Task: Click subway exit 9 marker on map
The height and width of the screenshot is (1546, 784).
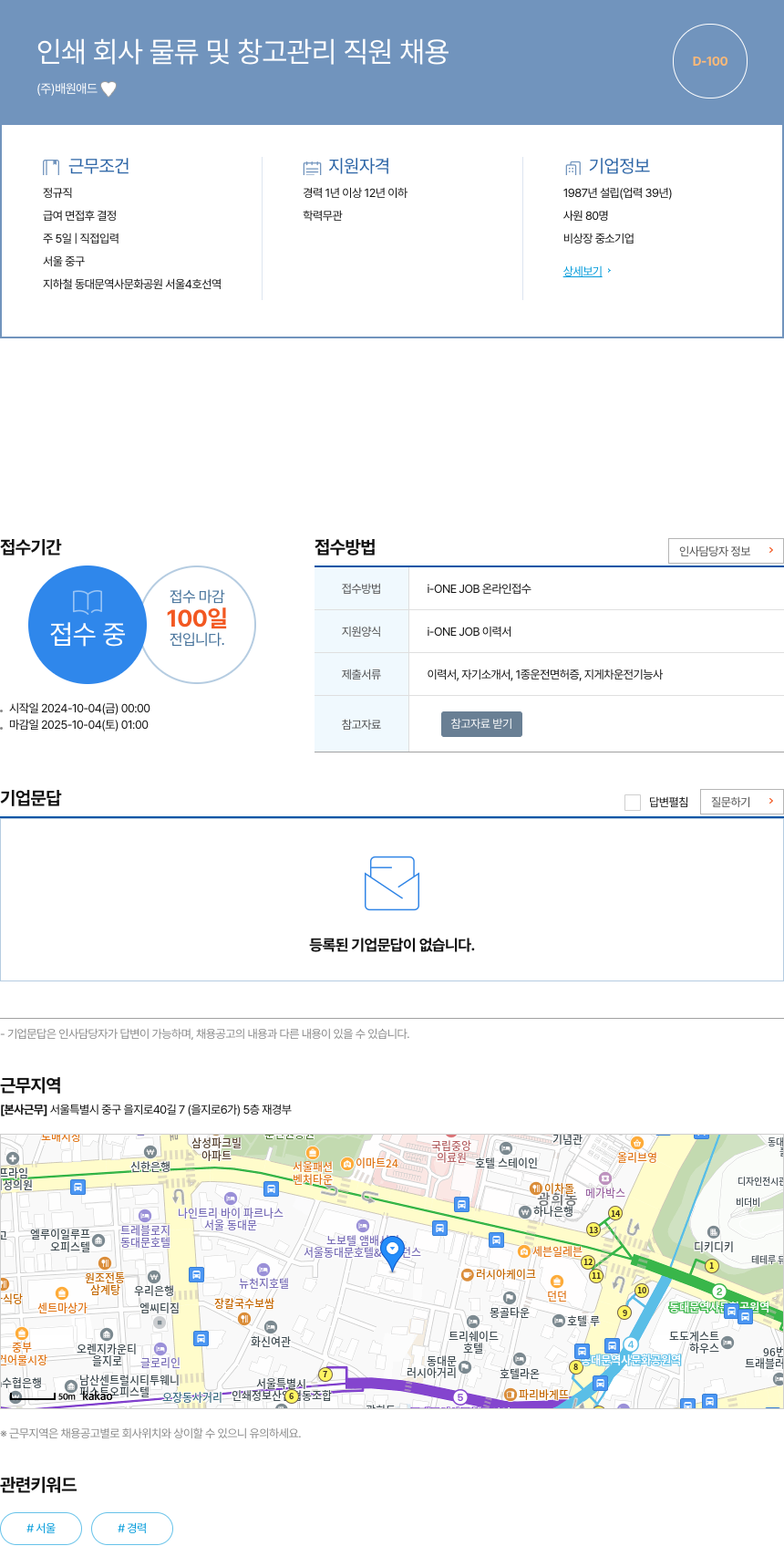Action: 624,1313
